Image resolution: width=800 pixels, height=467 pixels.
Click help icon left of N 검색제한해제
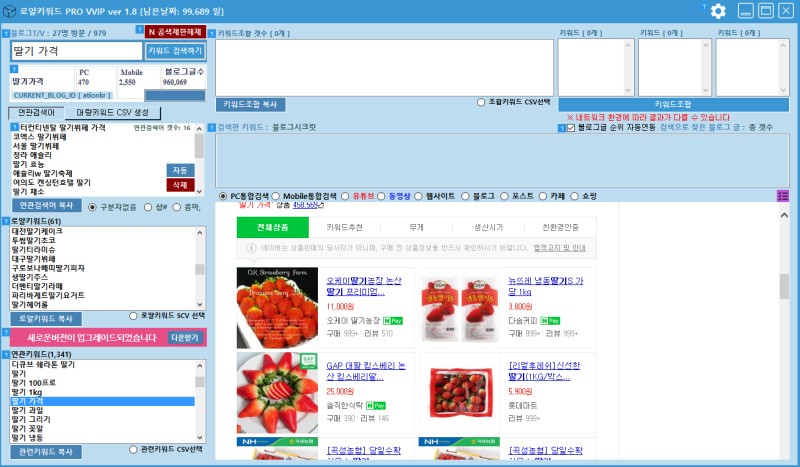[139, 30]
